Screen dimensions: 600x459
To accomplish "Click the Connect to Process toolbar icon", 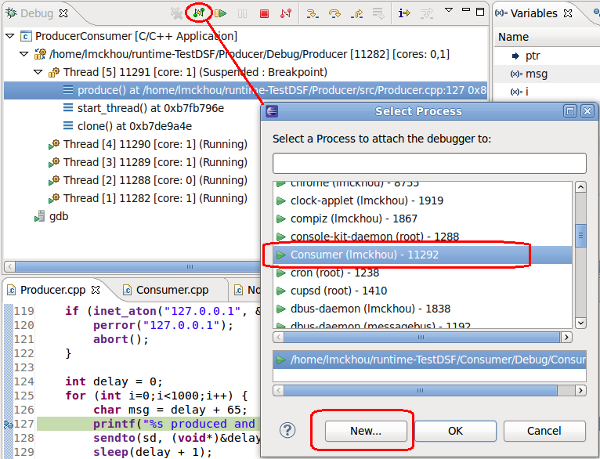I will [199, 13].
